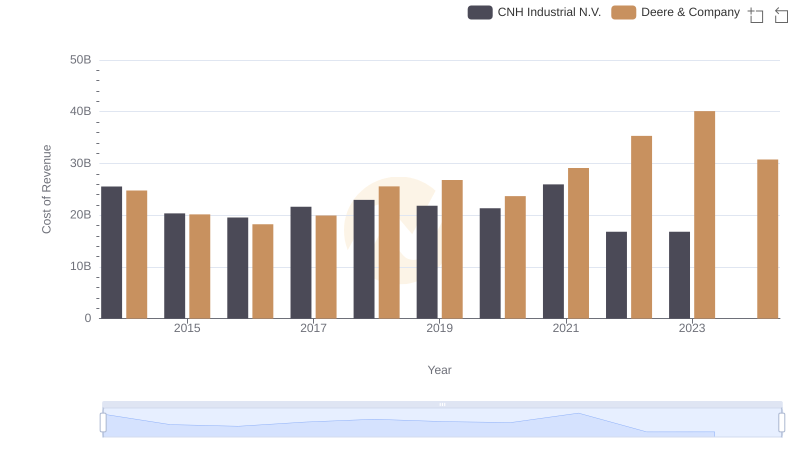
Task: Click the CNH Industrial 2021 bar
Action: (x=554, y=251)
